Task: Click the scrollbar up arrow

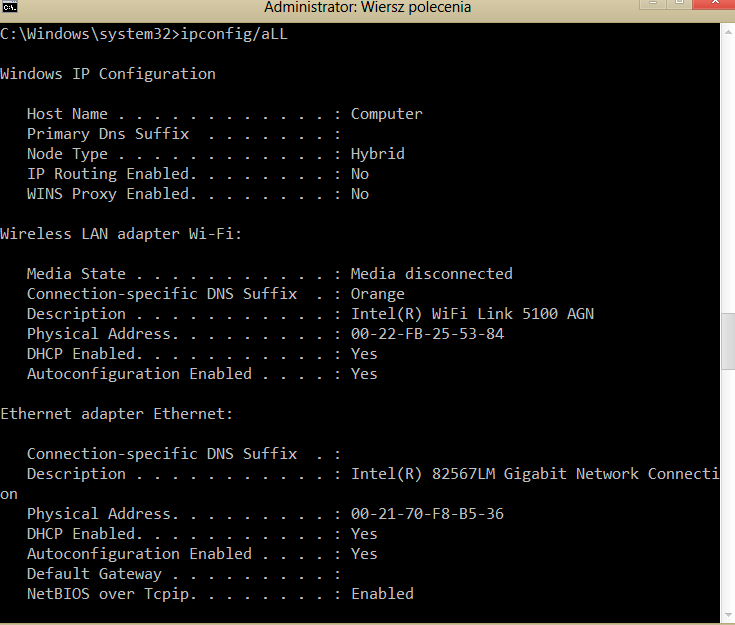Action: click(x=728, y=32)
